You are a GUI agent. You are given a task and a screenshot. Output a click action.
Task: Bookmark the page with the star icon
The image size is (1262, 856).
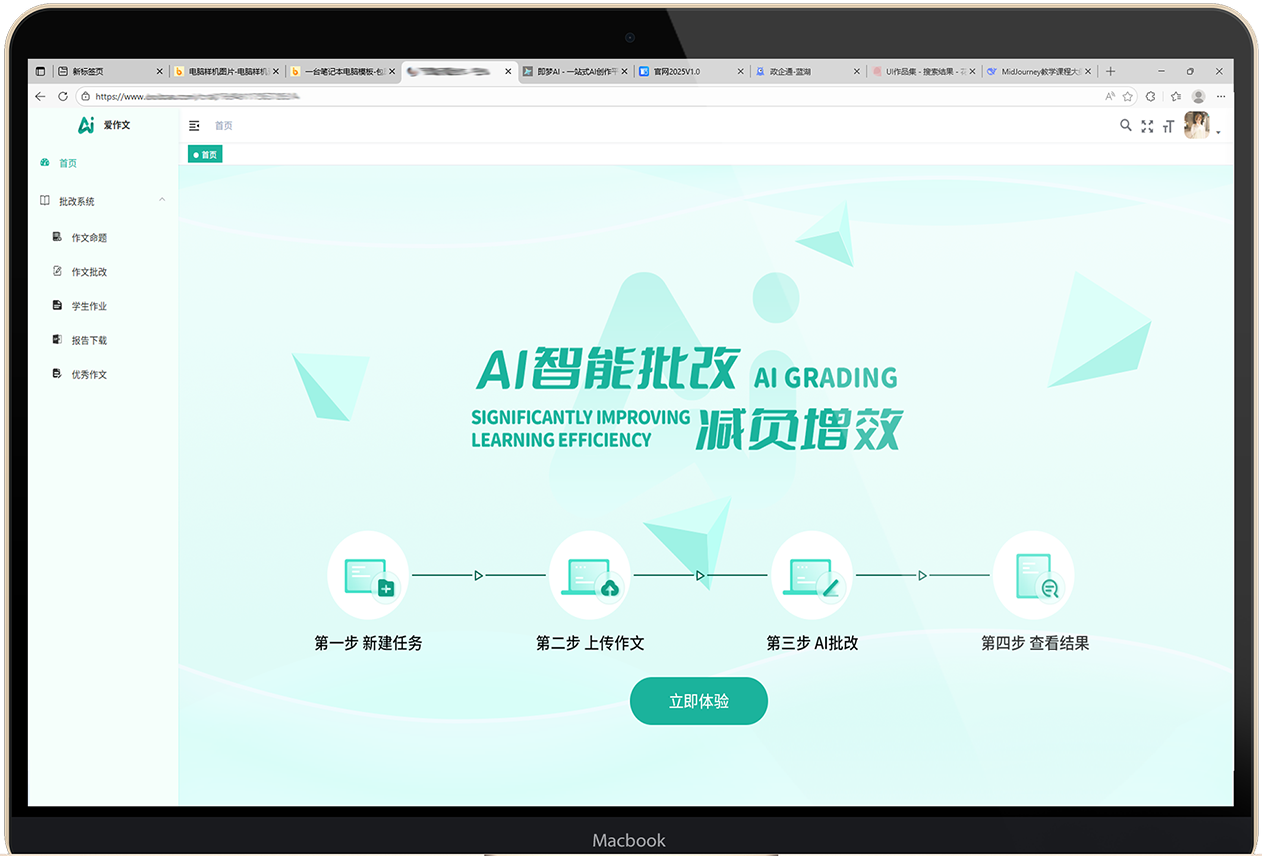pos(1128,97)
